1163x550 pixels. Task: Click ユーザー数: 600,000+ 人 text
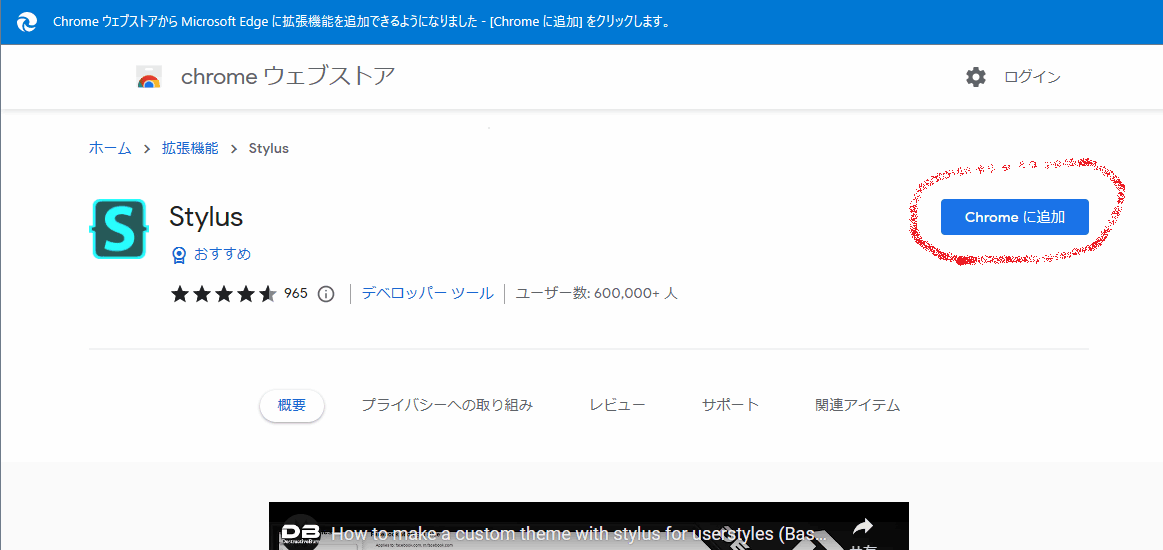tap(596, 294)
